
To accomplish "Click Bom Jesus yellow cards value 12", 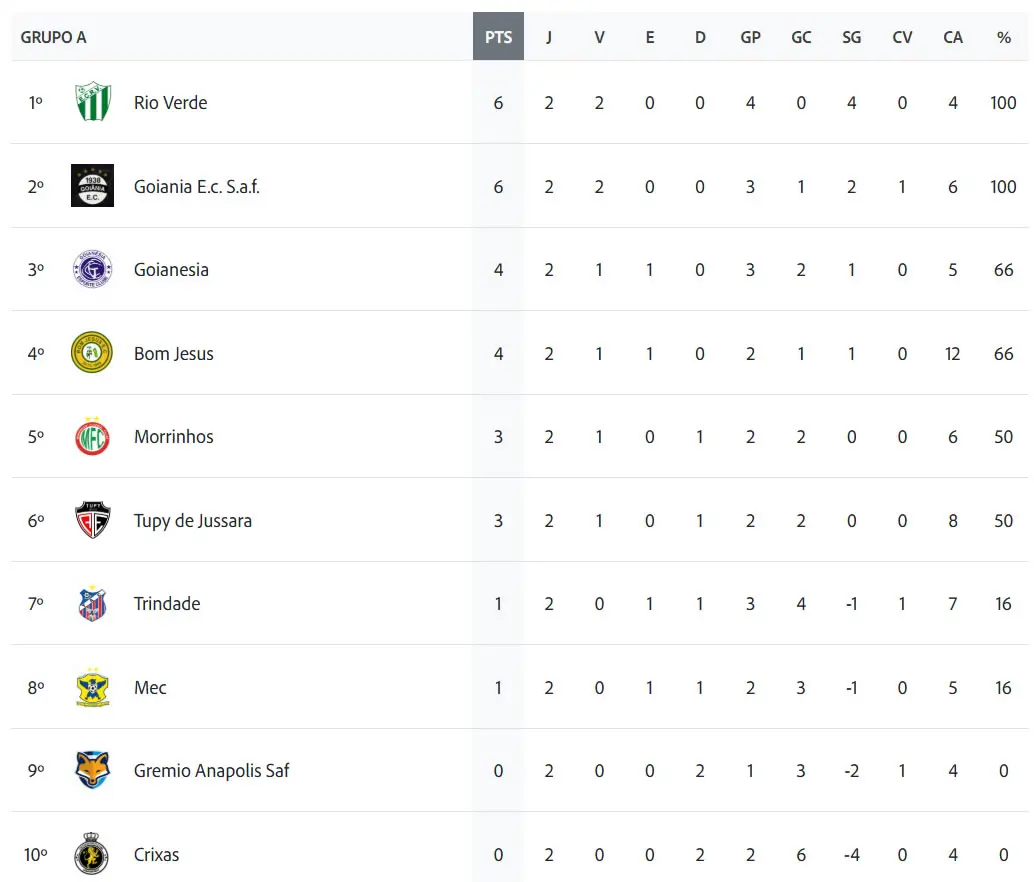I will (952, 354).
